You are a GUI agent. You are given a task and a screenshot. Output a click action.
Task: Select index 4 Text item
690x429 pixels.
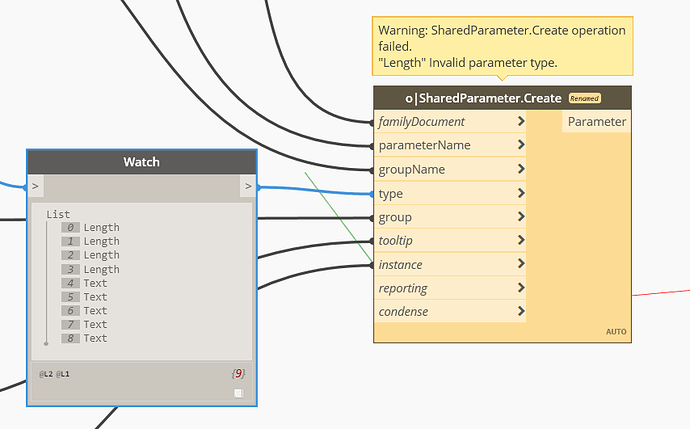point(84,283)
